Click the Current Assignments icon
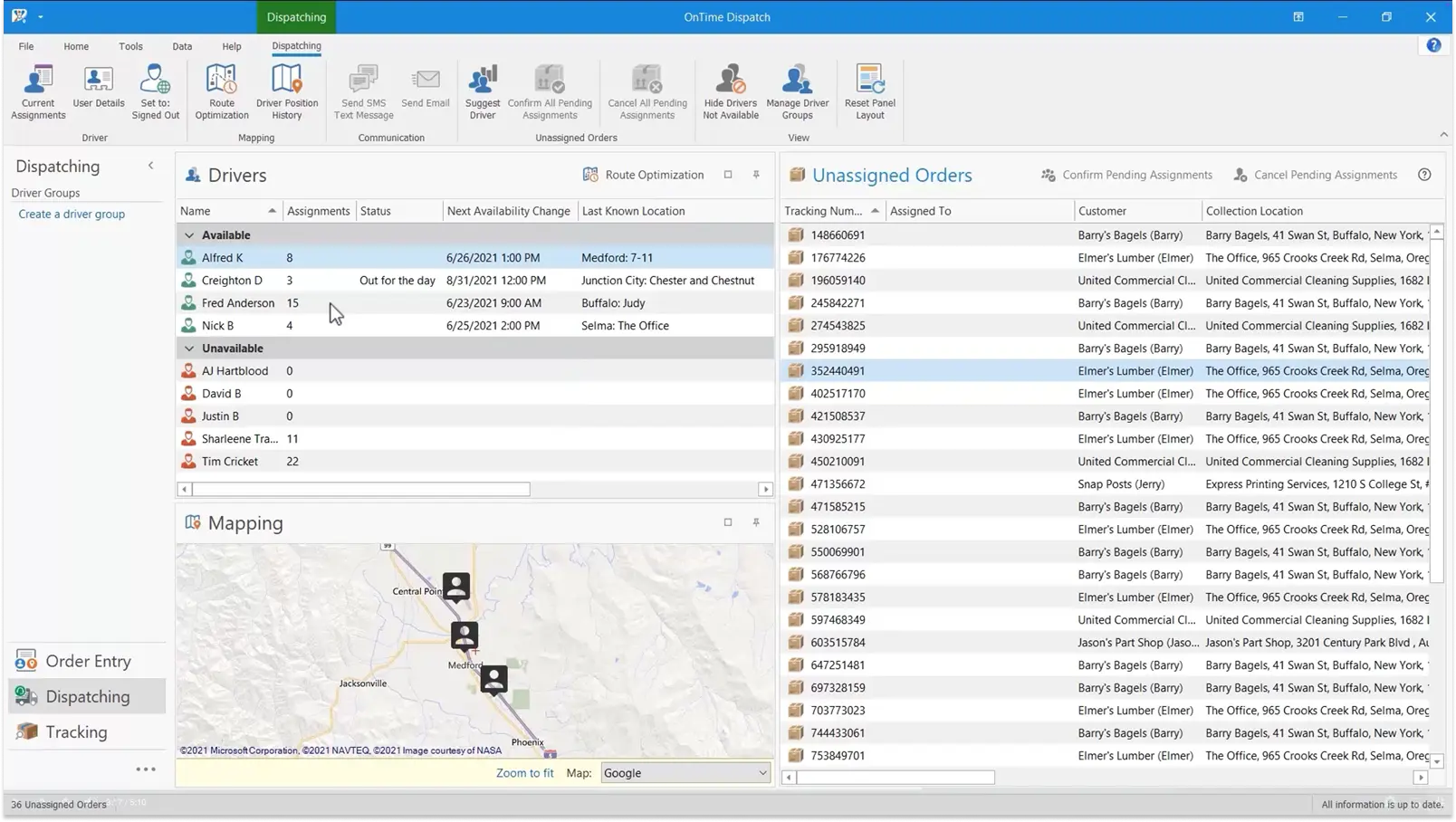 point(37,91)
